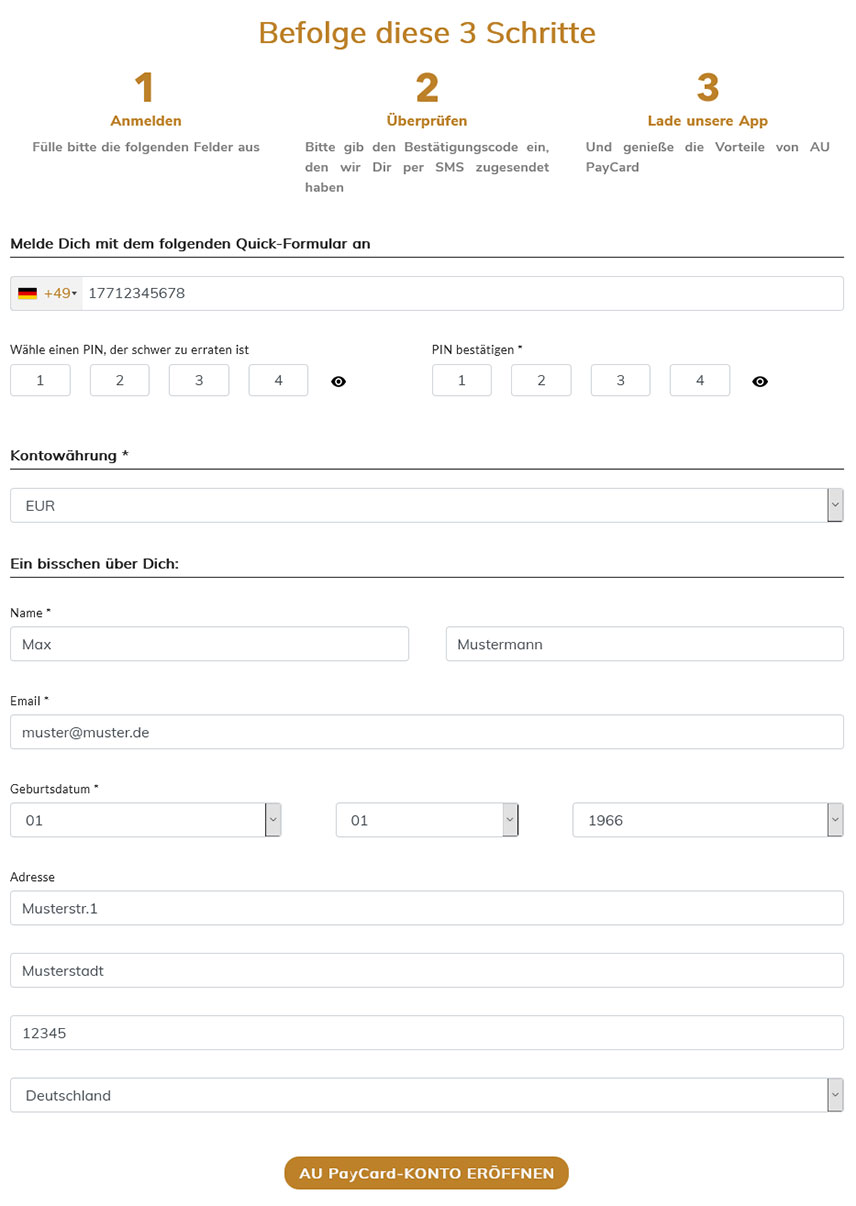This screenshot has height=1206, width=856.
Task: Open the +49 country code dropdown
Action: 60,294
